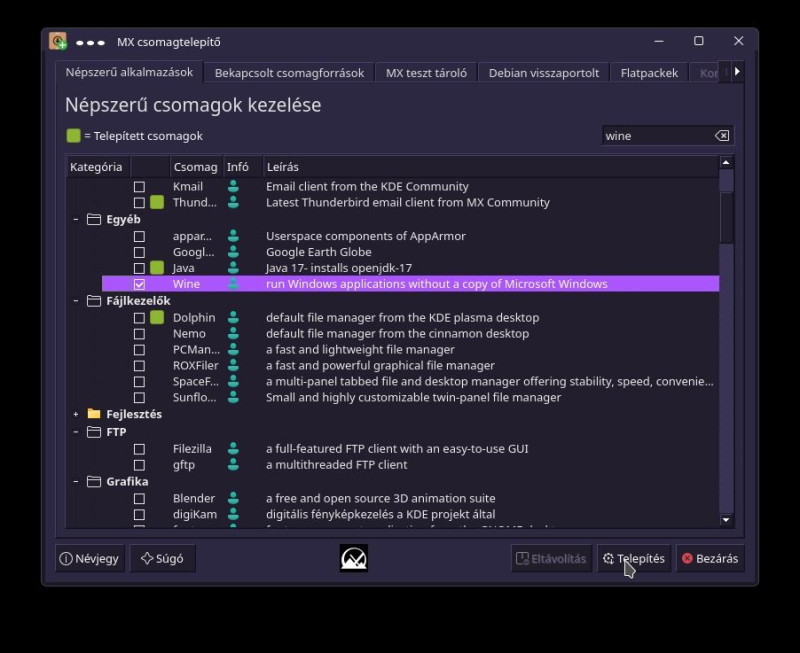Open info for Sunflower package
This screenshot has width=800, height=653.
click(x=233, y=397)
